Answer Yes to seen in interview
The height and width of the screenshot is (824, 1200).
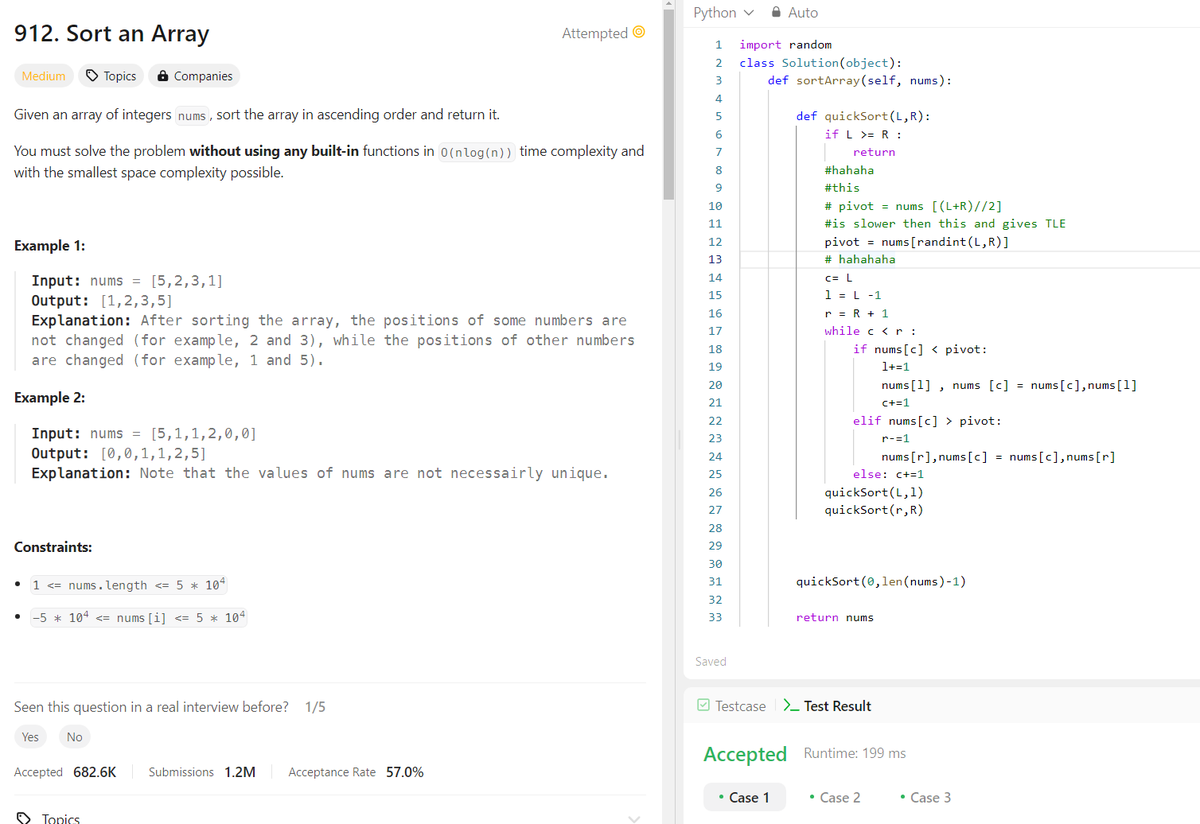30,737
